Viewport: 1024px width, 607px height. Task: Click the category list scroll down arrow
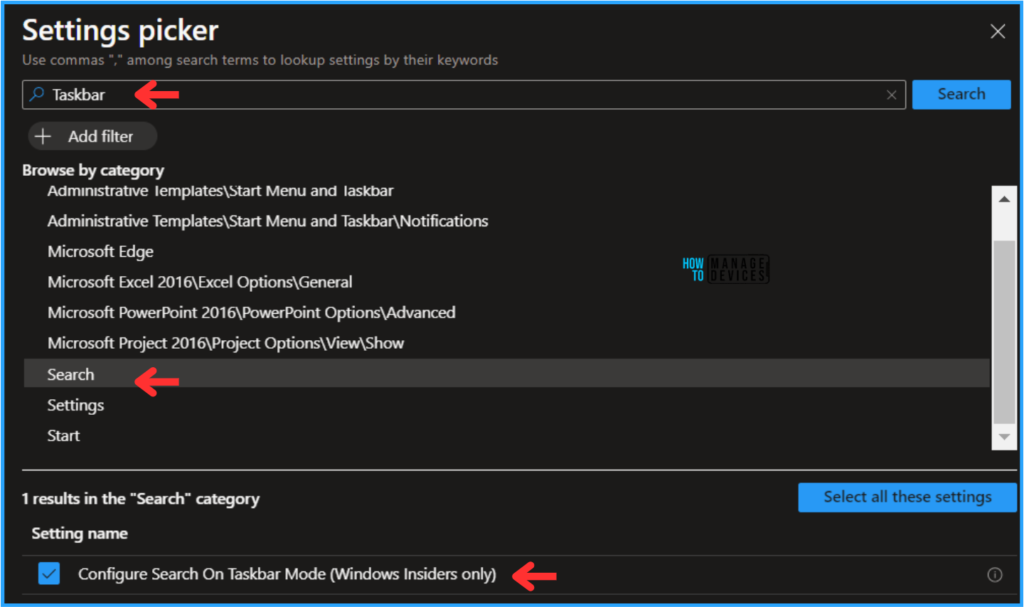point(1004,437)
